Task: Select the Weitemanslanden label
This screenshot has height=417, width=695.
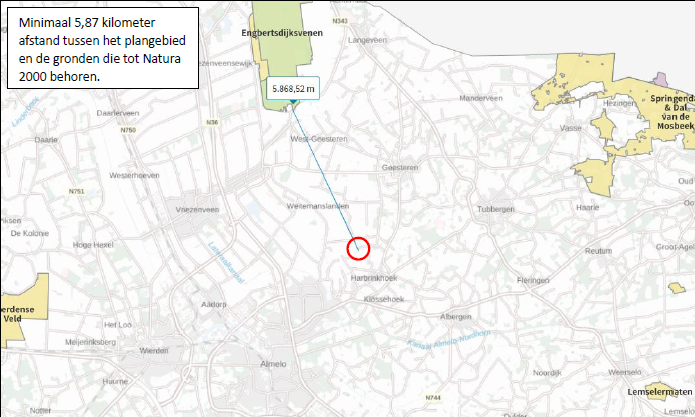Action: click(x=317, y=206)
